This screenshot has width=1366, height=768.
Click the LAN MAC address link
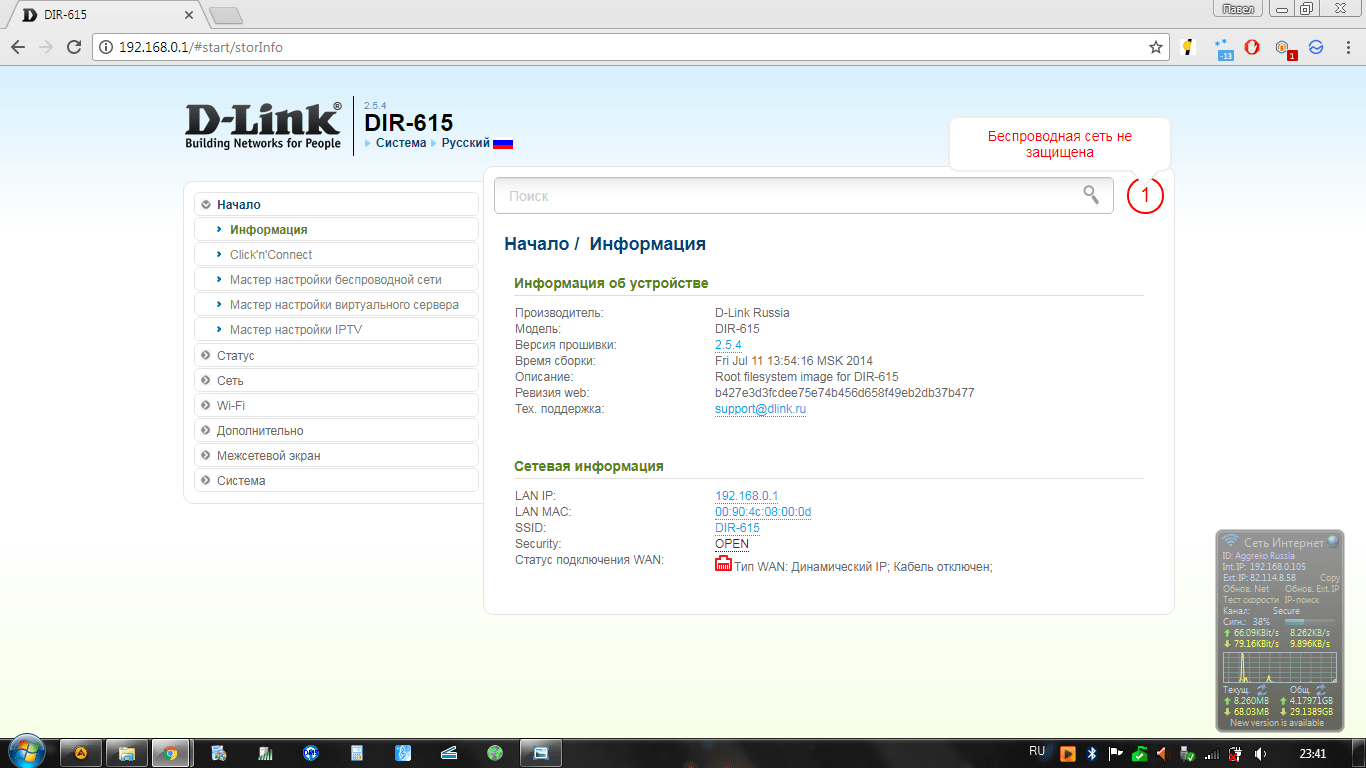(763, 512)
